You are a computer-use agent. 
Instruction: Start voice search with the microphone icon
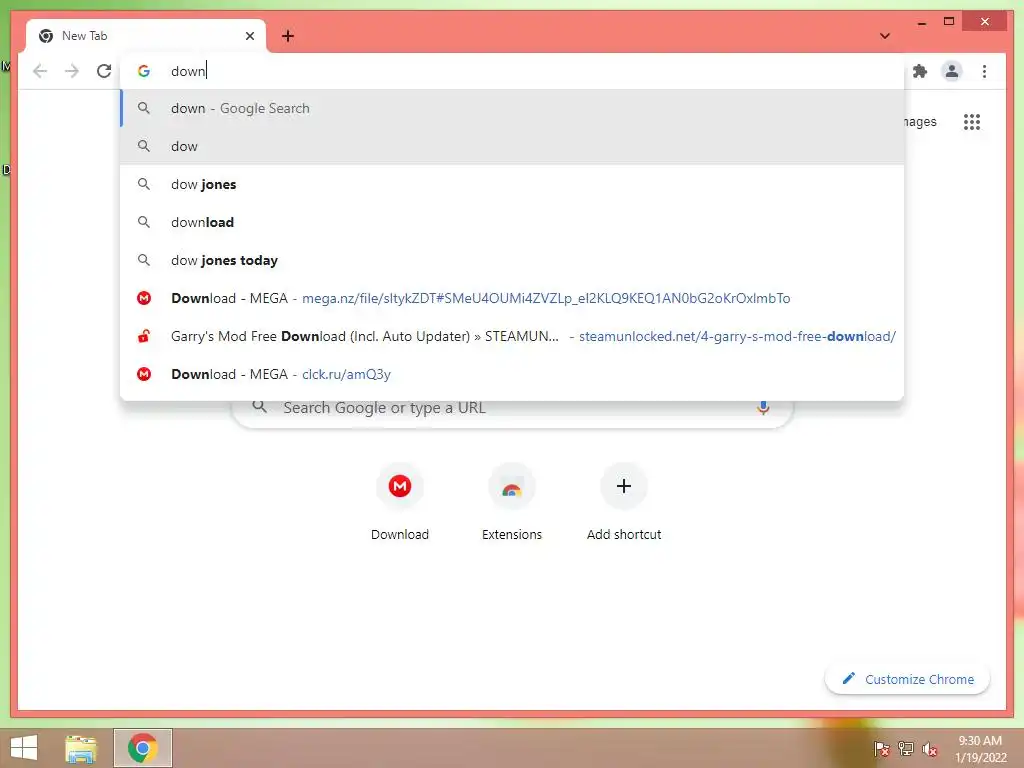762,408
